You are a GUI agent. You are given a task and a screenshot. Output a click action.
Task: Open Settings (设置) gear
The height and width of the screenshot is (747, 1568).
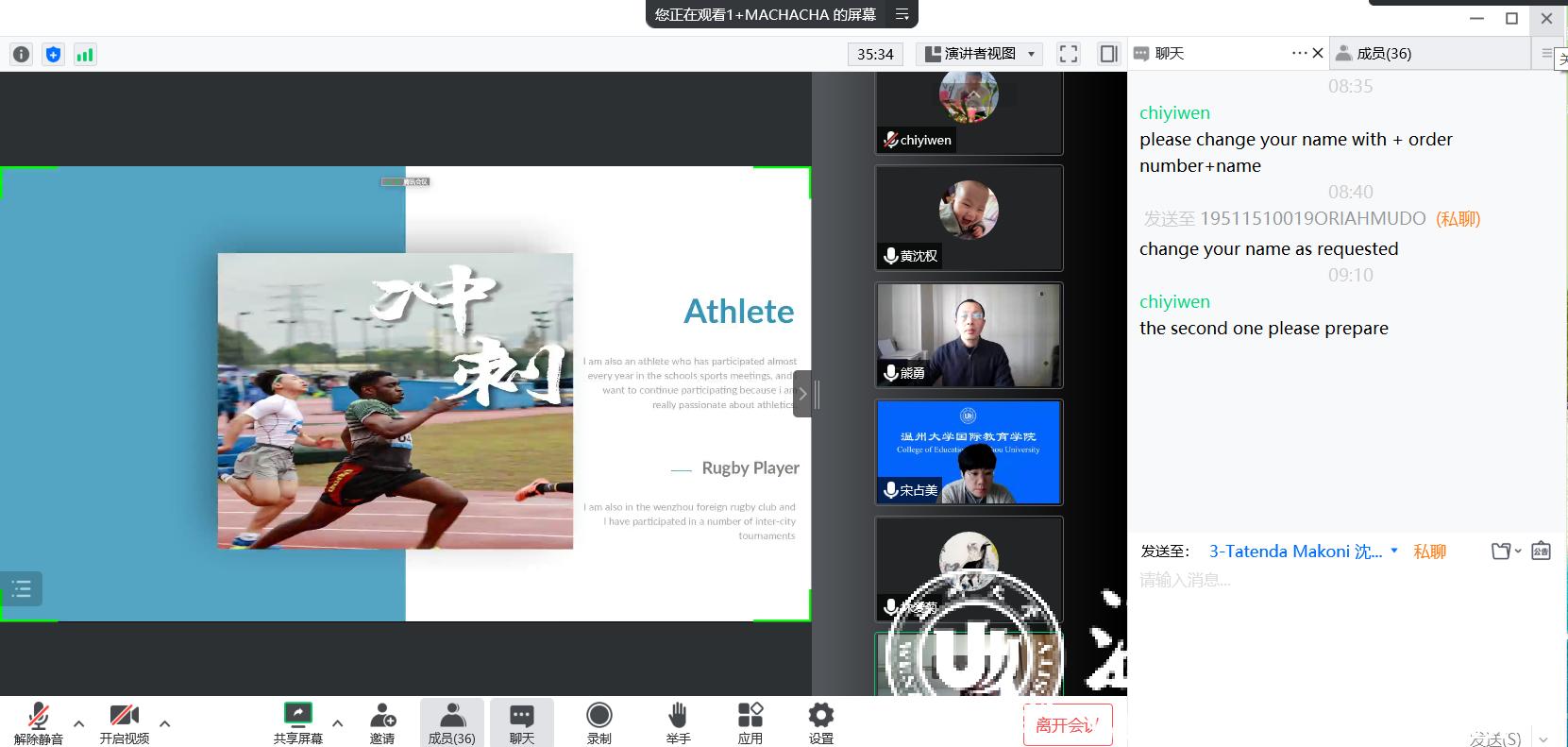821,723
